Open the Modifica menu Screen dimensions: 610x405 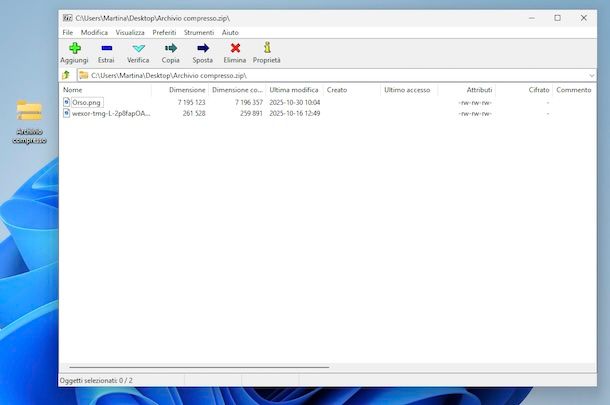tap(94, 32)
